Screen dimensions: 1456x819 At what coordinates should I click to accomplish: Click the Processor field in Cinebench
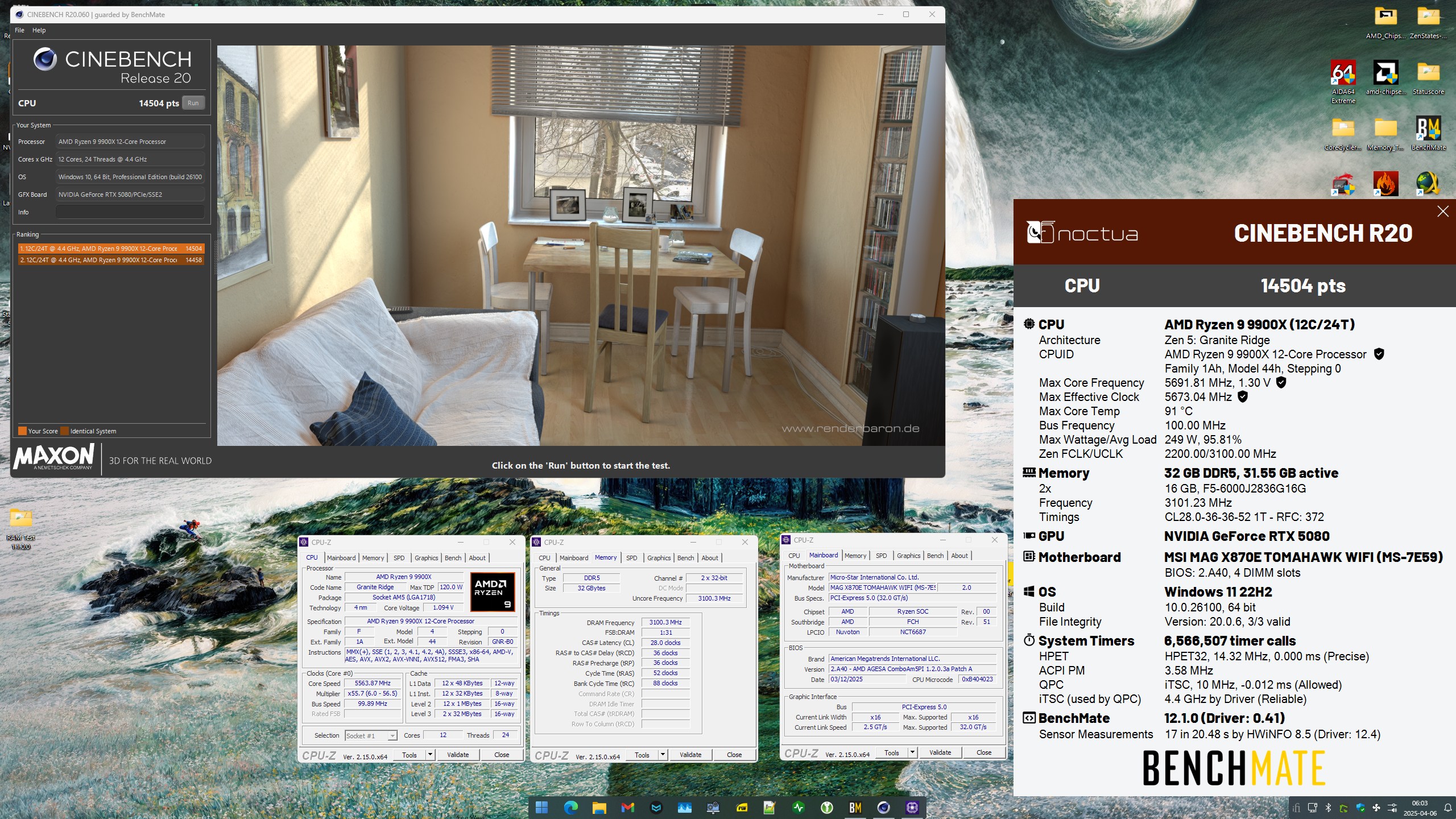(x=130, y=142)
